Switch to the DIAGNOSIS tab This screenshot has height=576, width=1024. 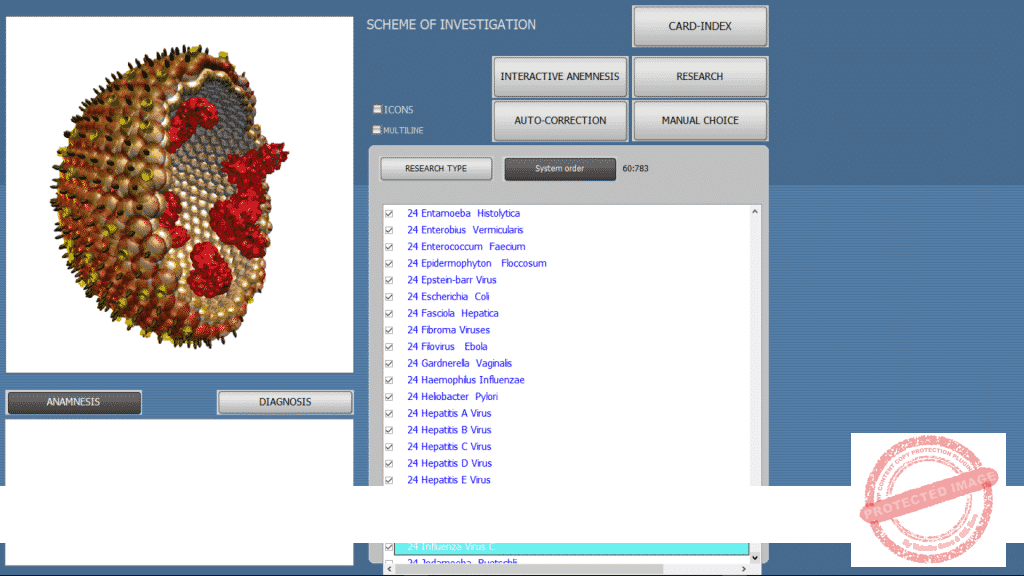(285, 402)
